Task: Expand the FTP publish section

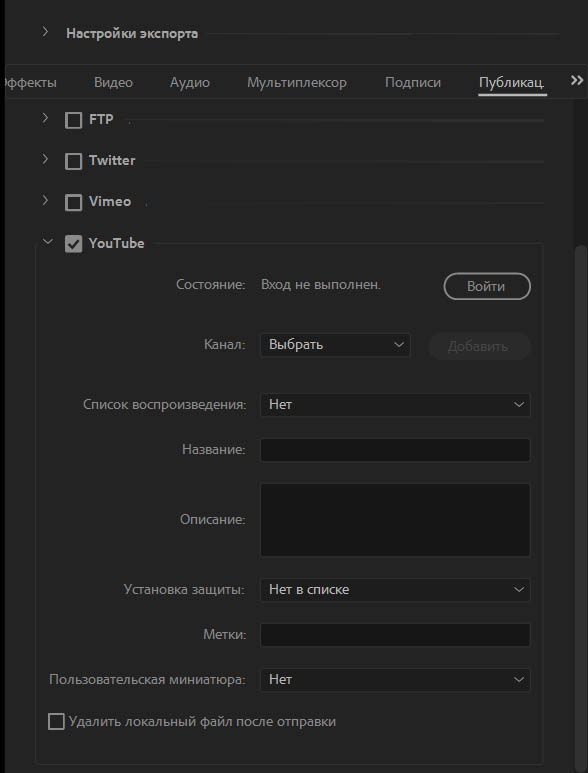Action: (x=45, y=118)
